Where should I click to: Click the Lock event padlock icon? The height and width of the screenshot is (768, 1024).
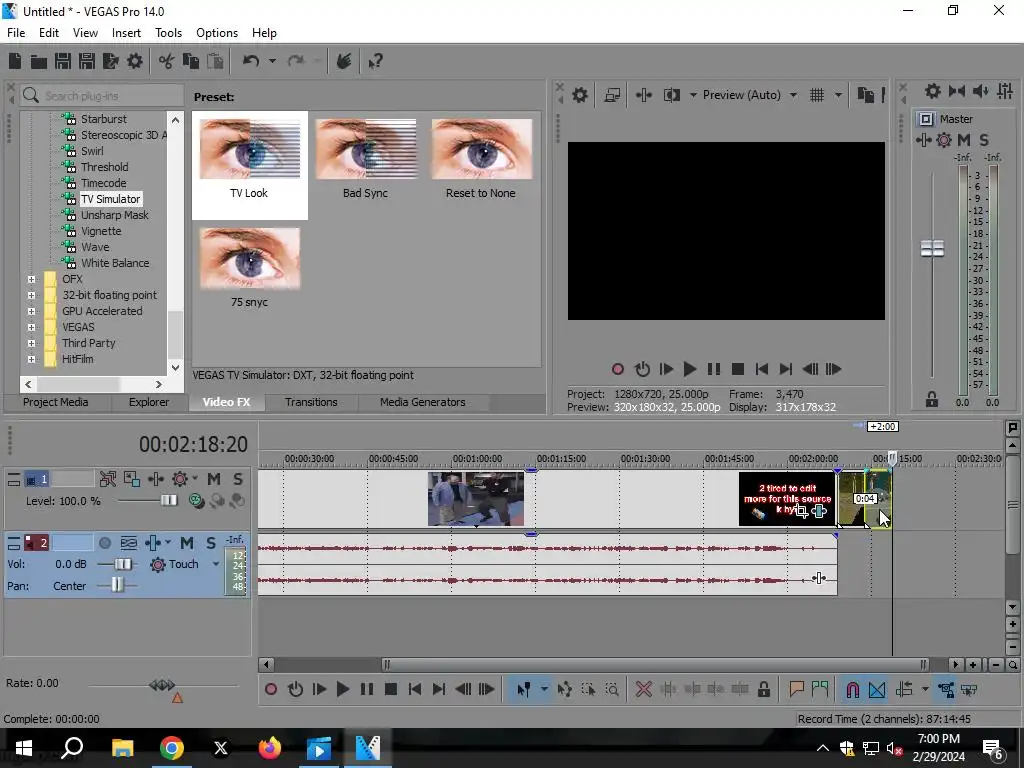763,689
